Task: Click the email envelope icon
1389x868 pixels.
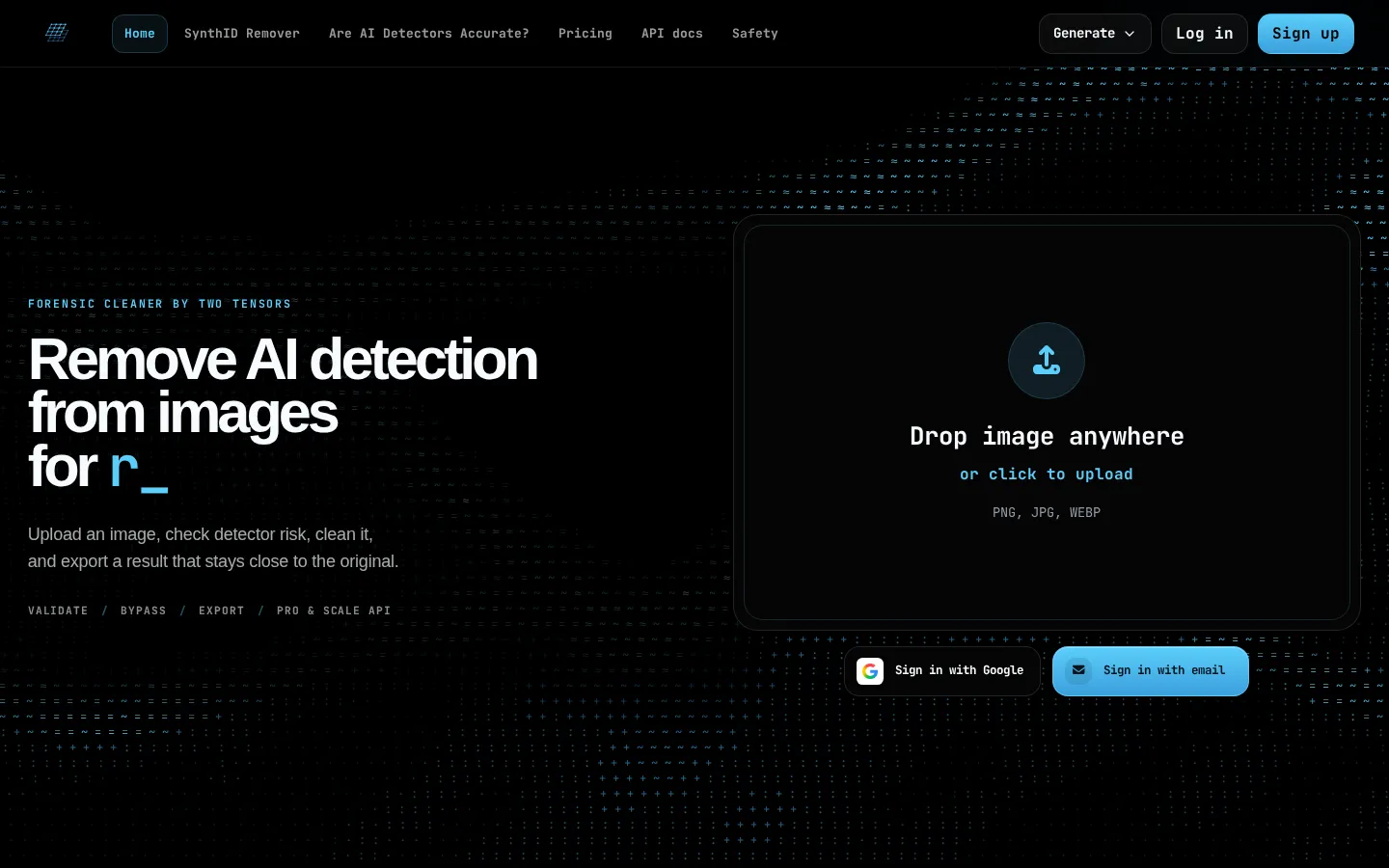Action: [x=1078, y=670]
